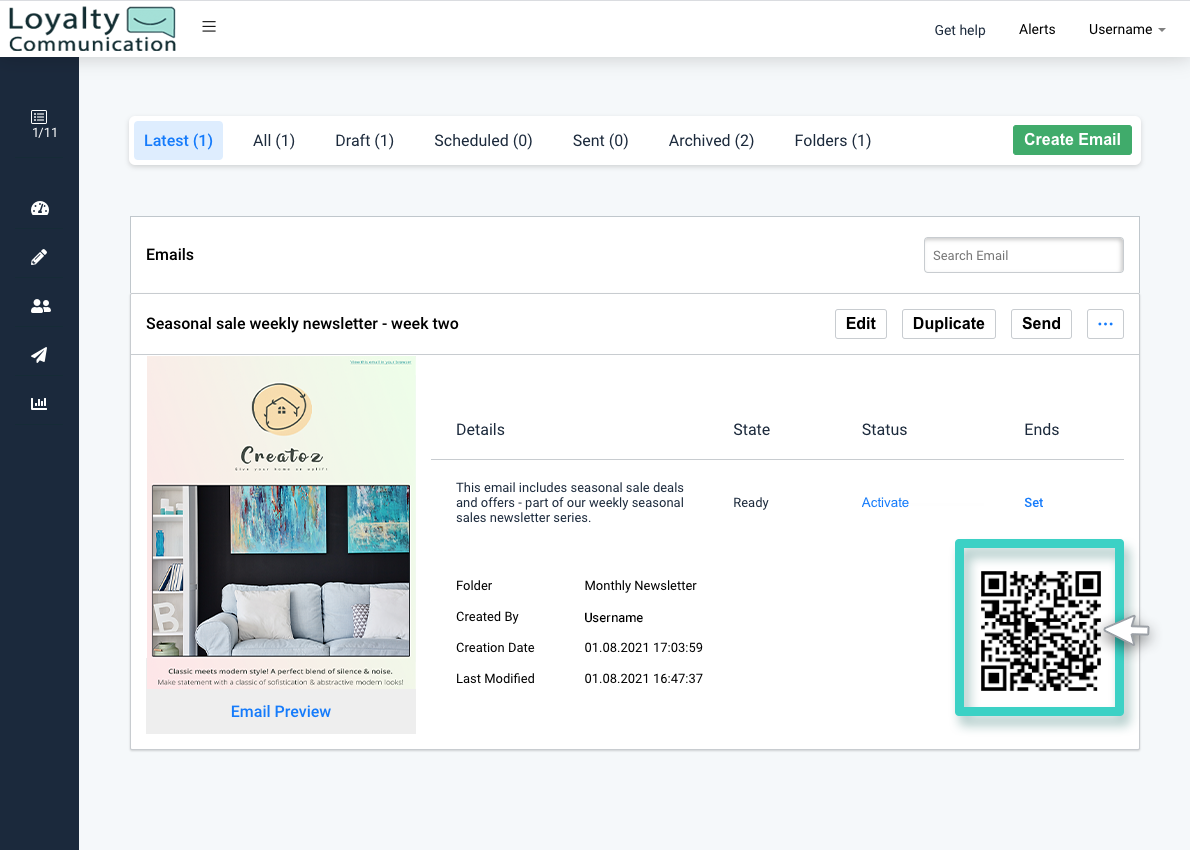Open the dashboard gauge icon in sidebar

click(x=40, y=208)
